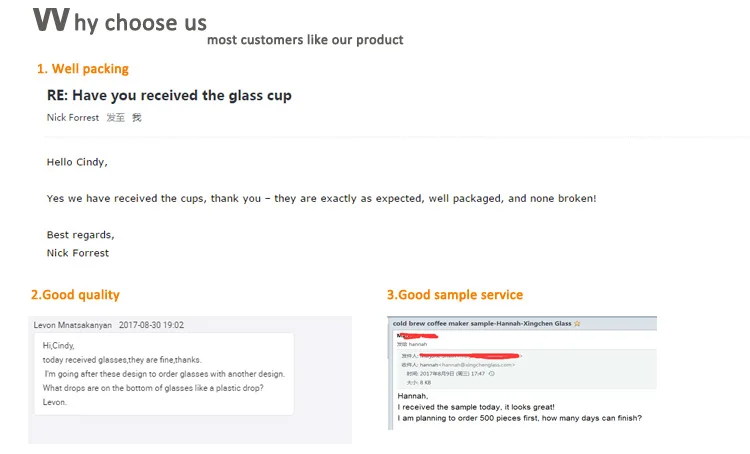Click the 'Hello Cindy,' greeting line
Screen dimensions: 750x454
[x=77, y=162]
